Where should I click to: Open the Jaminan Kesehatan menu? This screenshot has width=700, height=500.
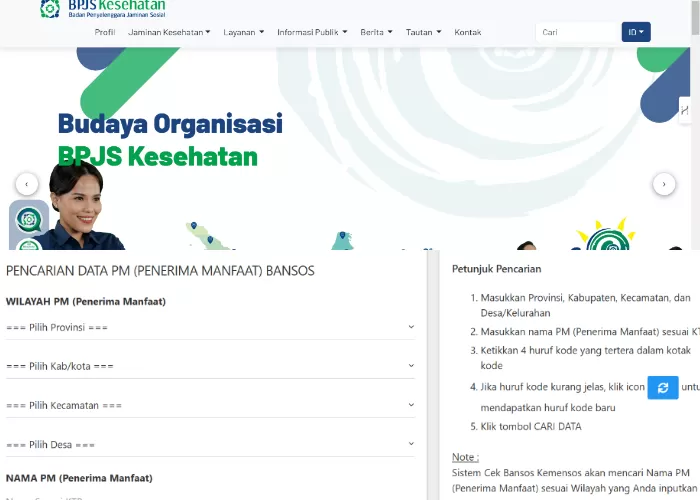(169, 32)
